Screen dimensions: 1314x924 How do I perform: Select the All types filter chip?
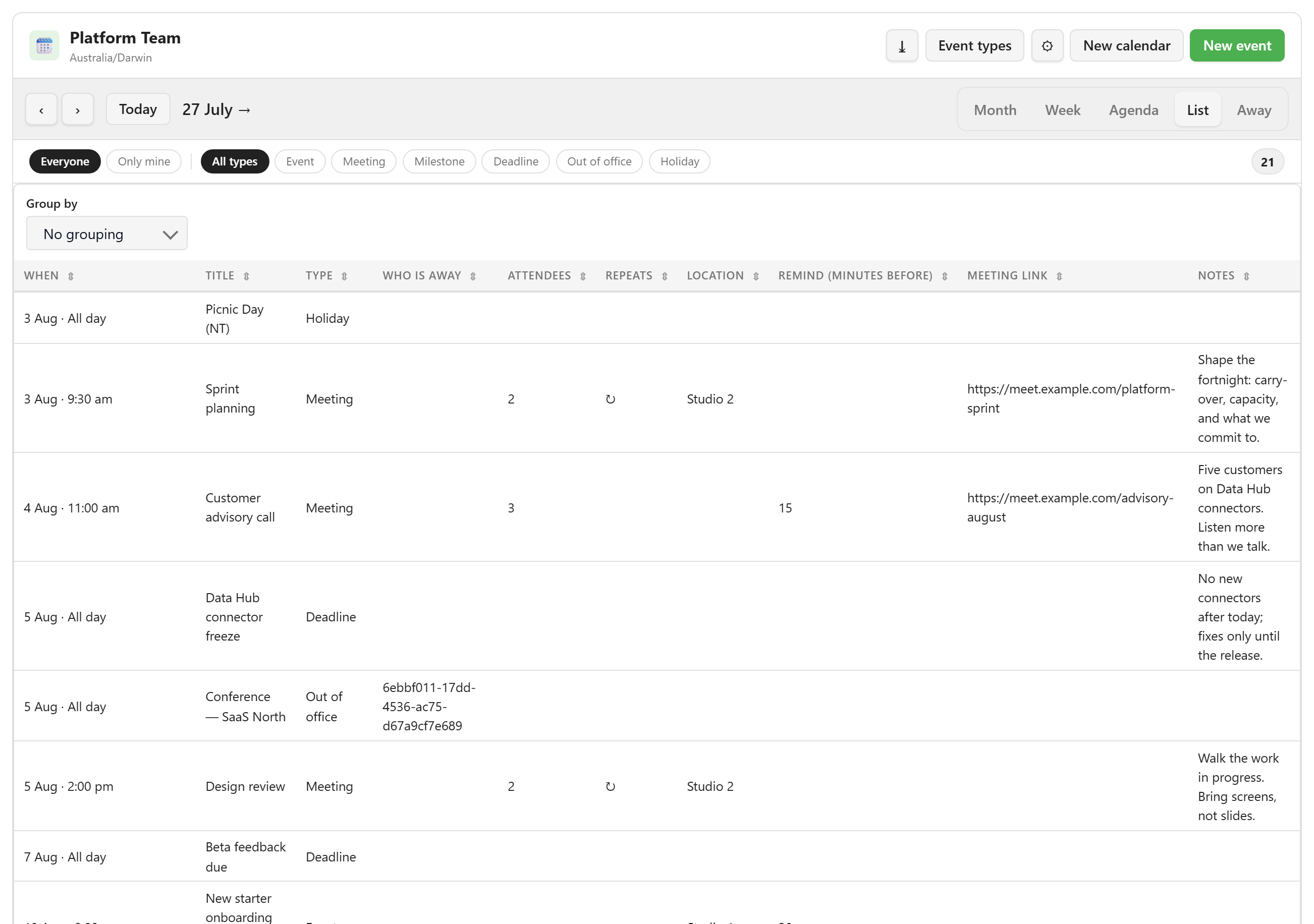pyautogui.click(x=235, y=161)
